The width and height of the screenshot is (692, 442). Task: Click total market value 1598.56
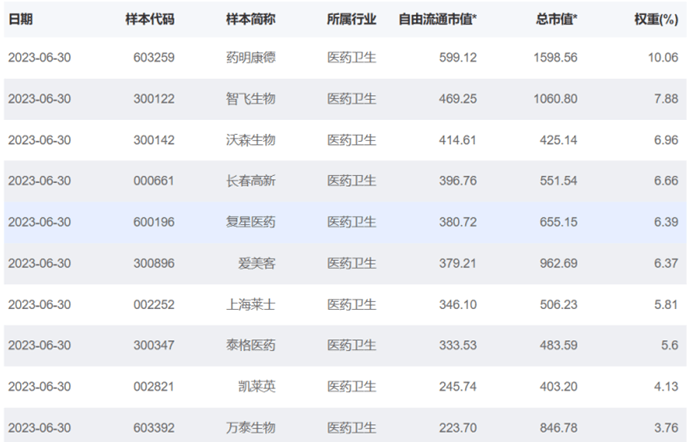tap(556, 57)
